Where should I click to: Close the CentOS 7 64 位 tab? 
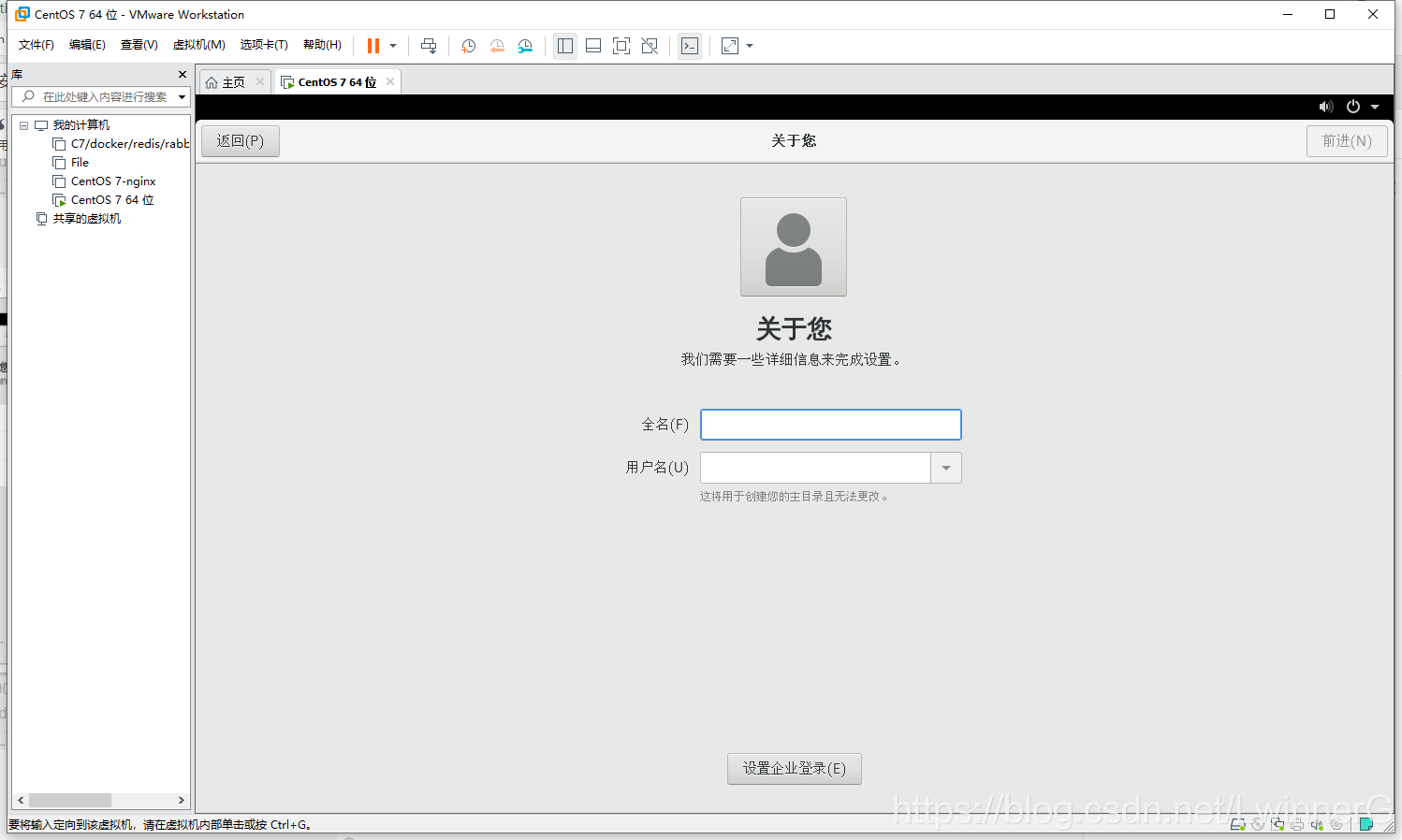pyautogui.click(x=390, y=81)
